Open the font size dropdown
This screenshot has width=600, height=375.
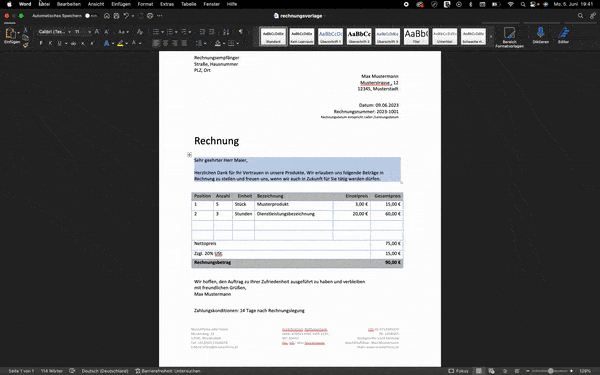[83, 32]
